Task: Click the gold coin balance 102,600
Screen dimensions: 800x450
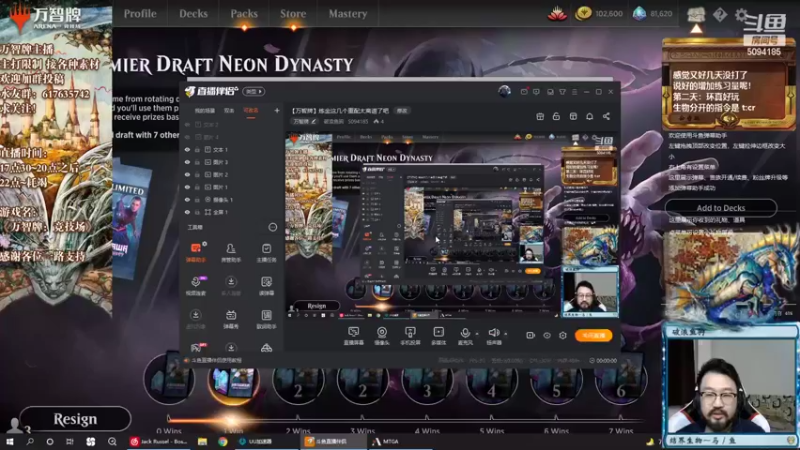Action: click(x=599, y=14)
